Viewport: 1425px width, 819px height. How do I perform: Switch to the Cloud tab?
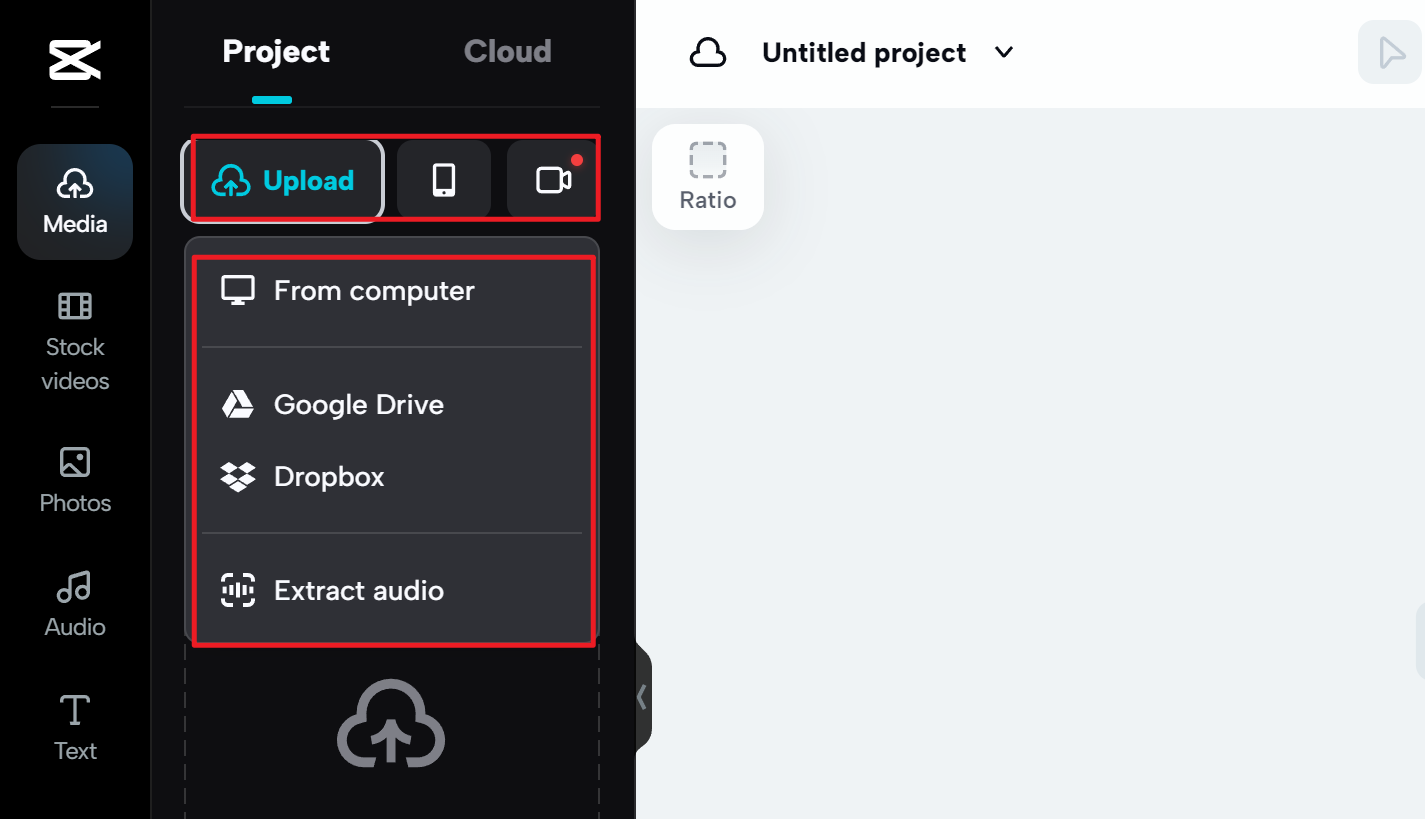click(x=507, y=52)
